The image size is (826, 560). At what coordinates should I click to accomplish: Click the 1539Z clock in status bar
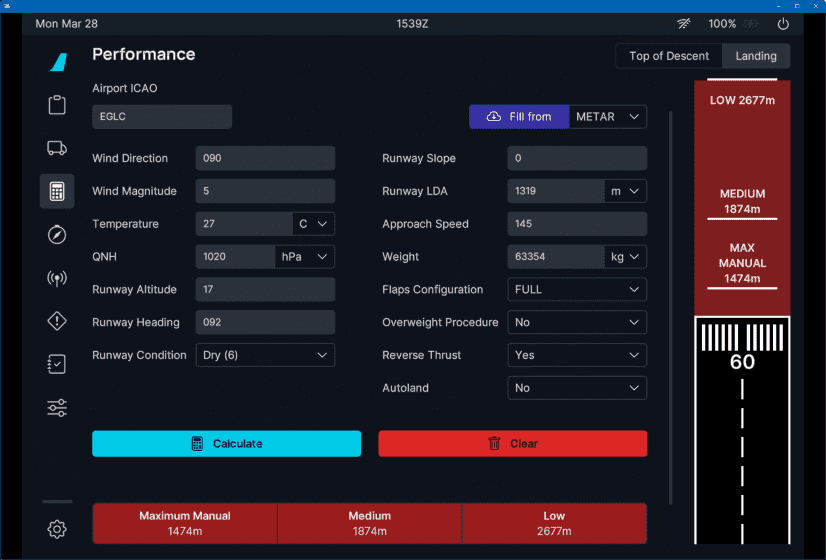(412, 24)
